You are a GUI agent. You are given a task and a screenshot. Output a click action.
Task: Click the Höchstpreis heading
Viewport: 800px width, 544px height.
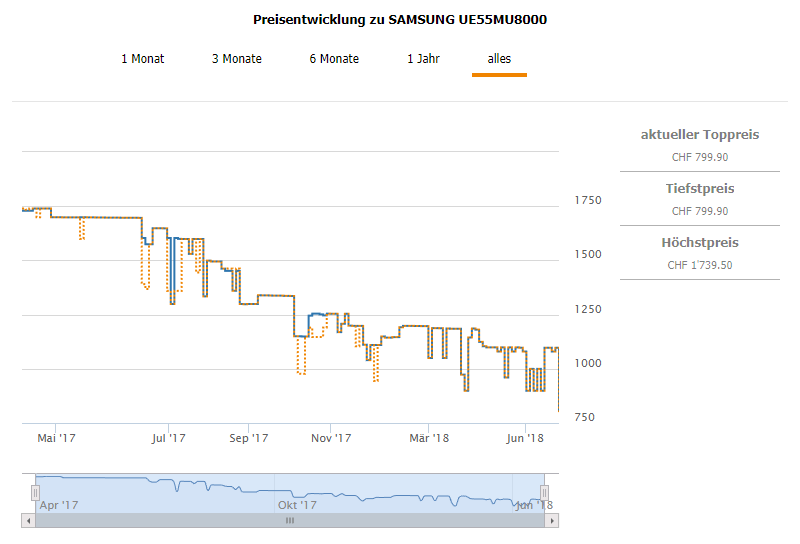(699, 243)
